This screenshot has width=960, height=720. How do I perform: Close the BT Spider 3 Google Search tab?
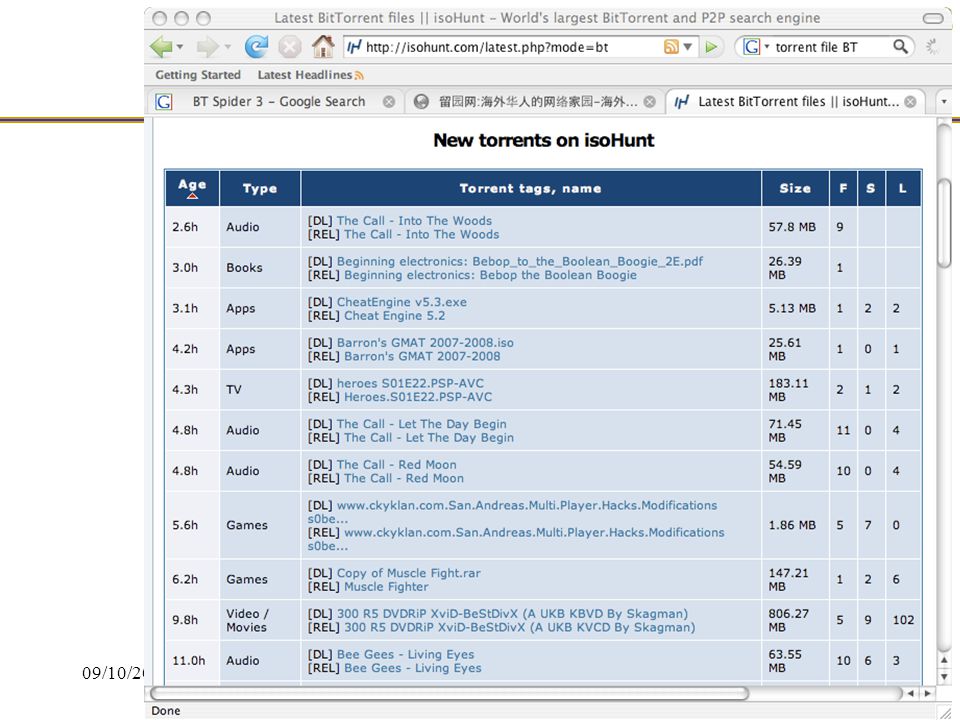(389, 102)
